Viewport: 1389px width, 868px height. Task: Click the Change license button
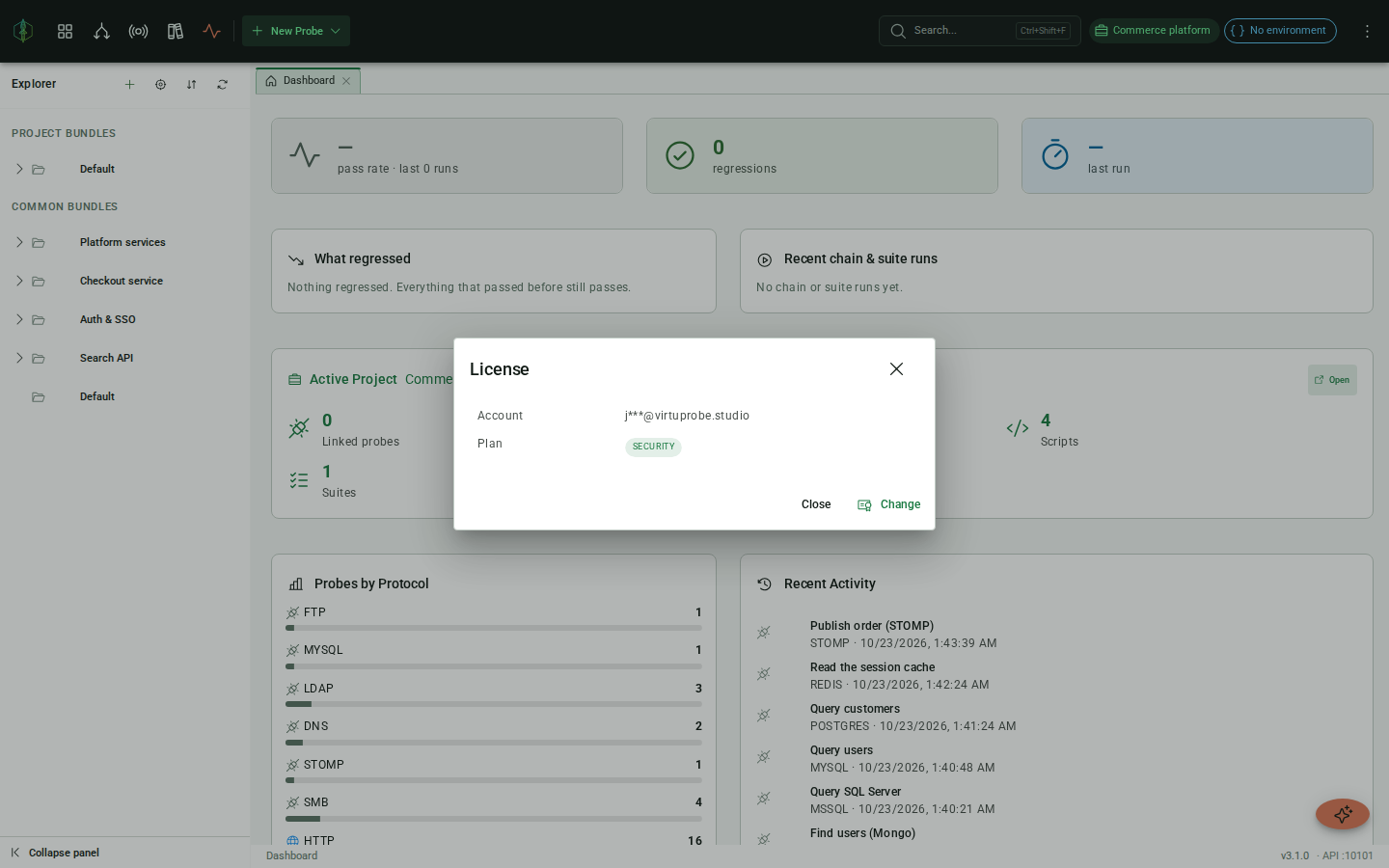pos(889,504)
